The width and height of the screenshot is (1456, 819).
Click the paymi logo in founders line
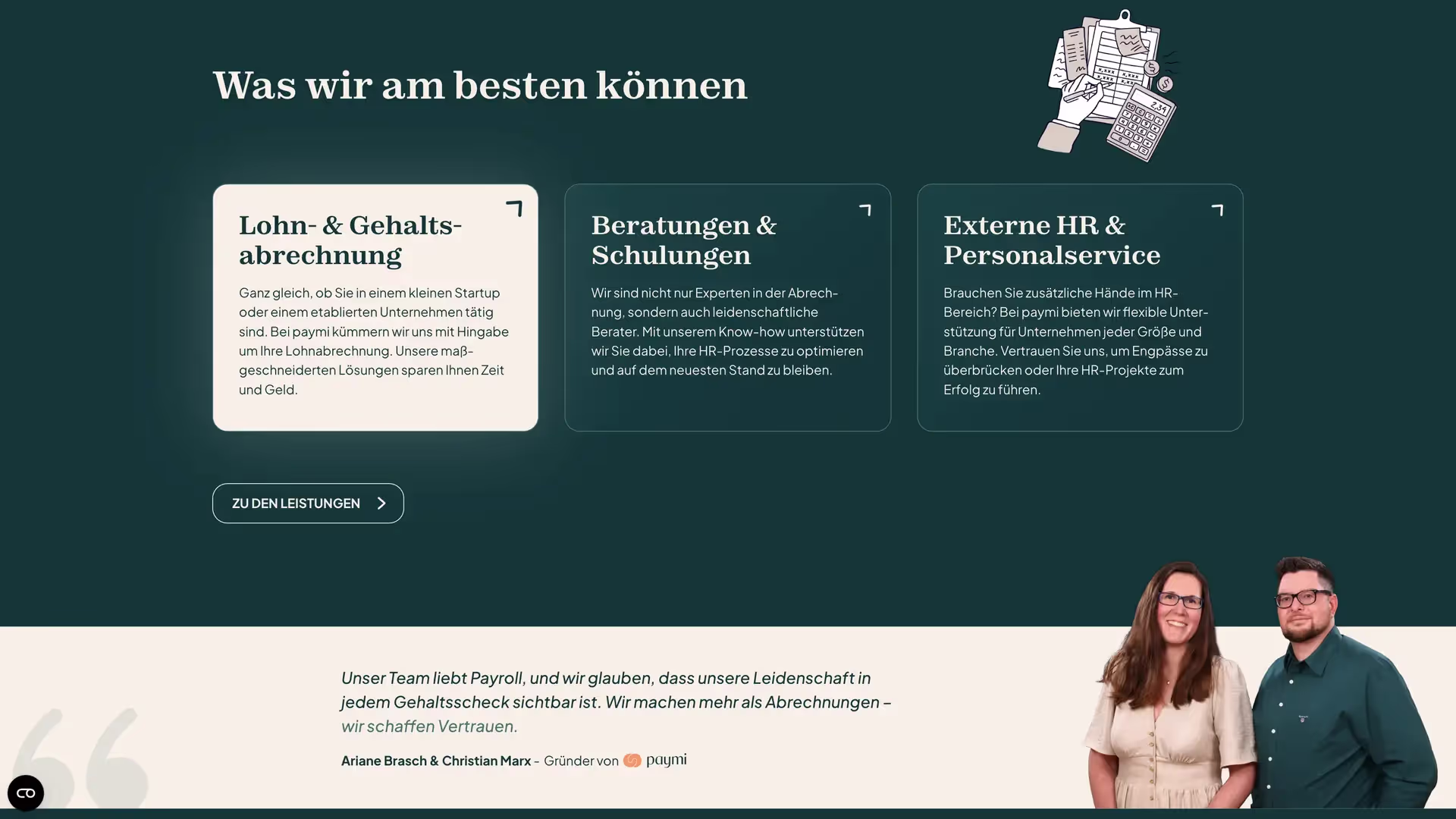click(x=655, y=761)
